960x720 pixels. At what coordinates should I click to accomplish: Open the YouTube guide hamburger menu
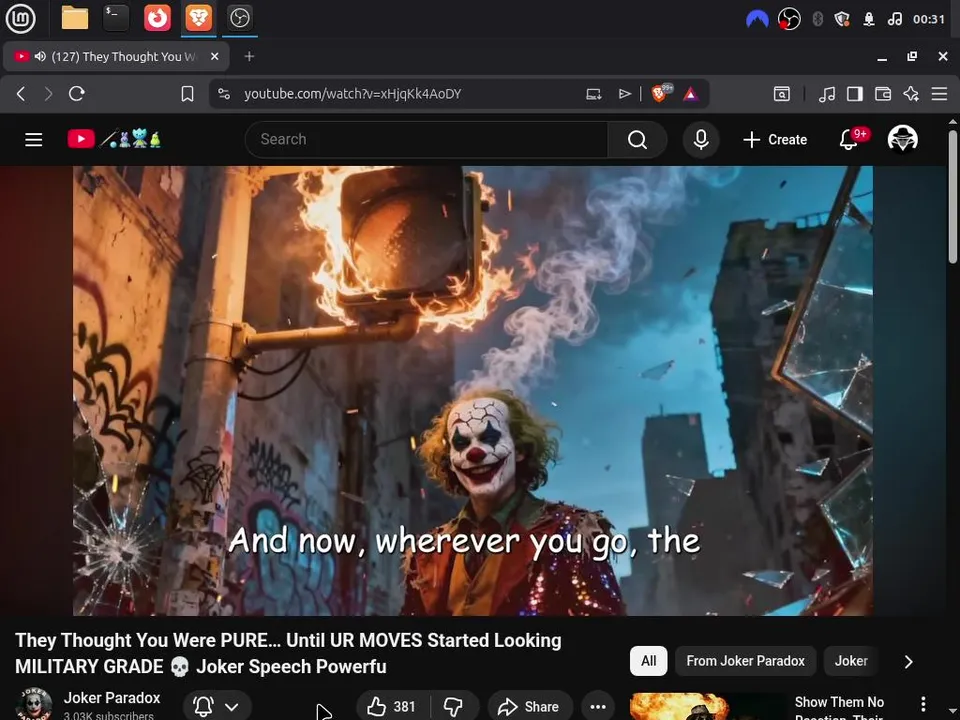(x=34, y=140)
